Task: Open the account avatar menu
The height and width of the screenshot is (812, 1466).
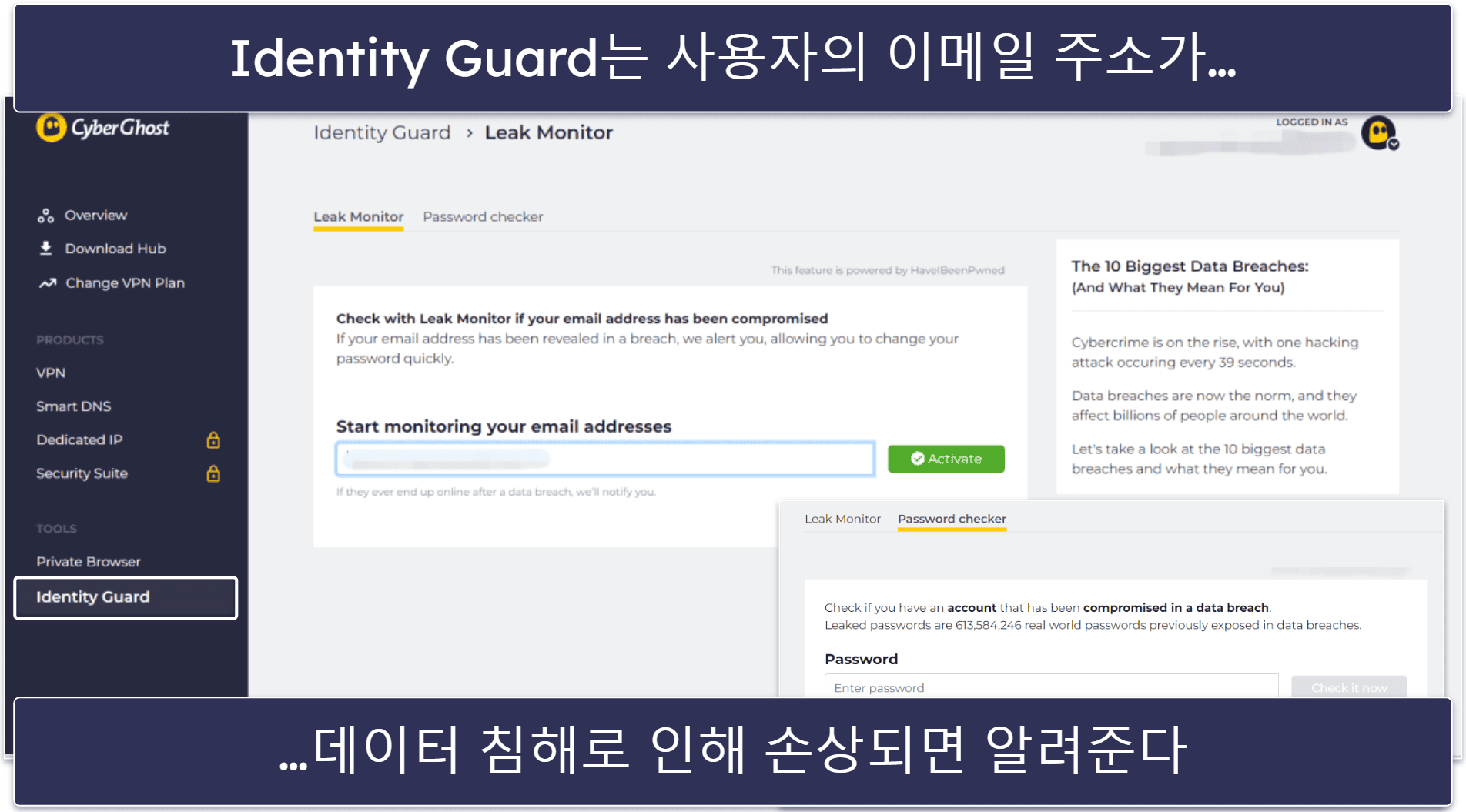Action: click(1378, 132)
